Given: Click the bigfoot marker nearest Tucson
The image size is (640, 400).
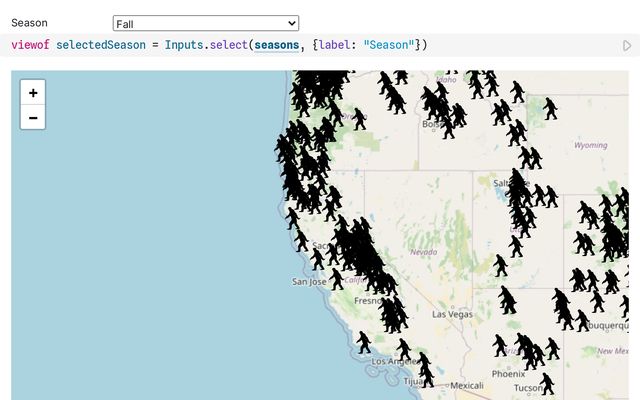Looking at the screenshot, I should 547,384.
